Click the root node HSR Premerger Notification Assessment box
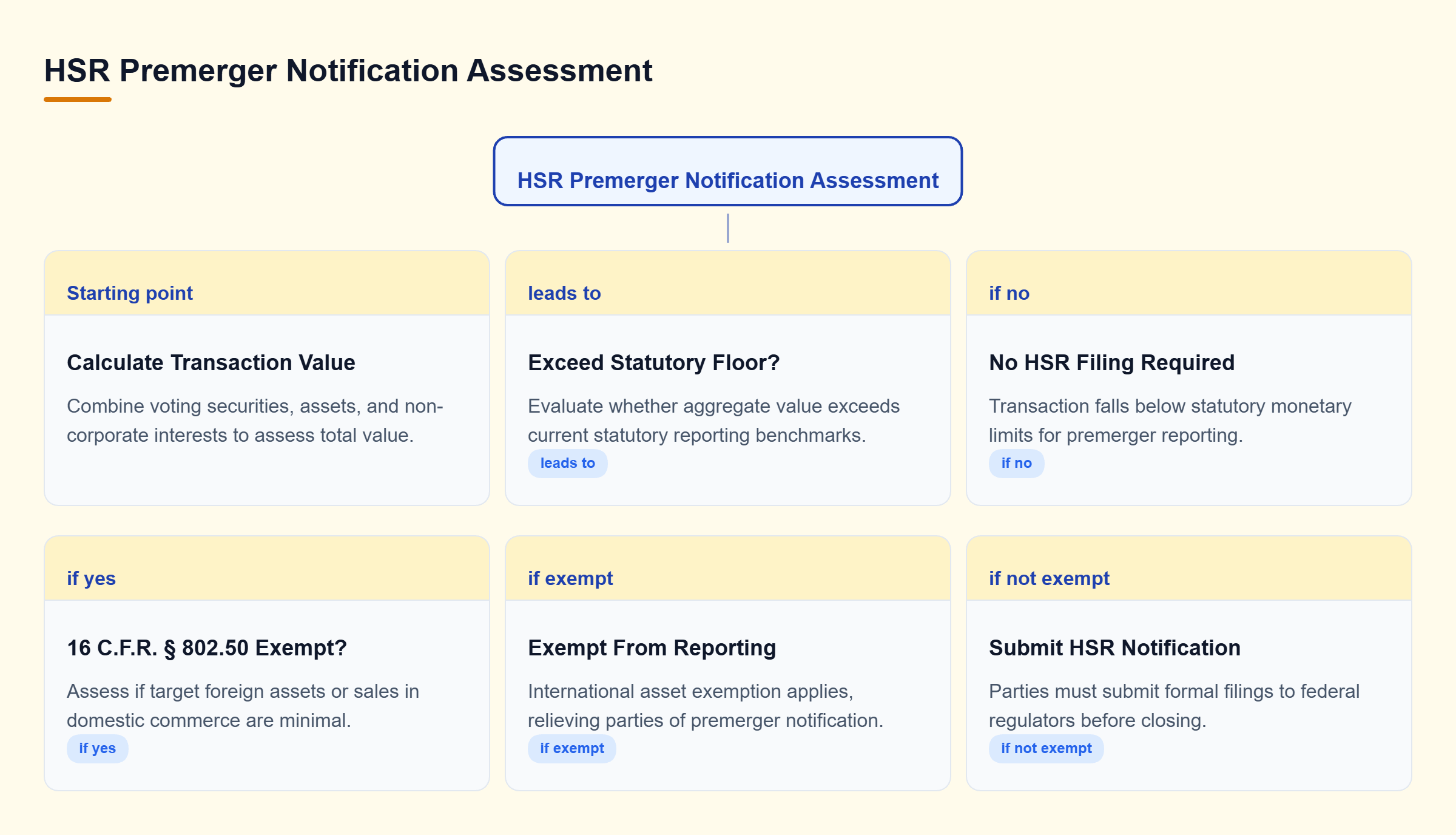This screenshot has width=1456, height=835. 727,171
